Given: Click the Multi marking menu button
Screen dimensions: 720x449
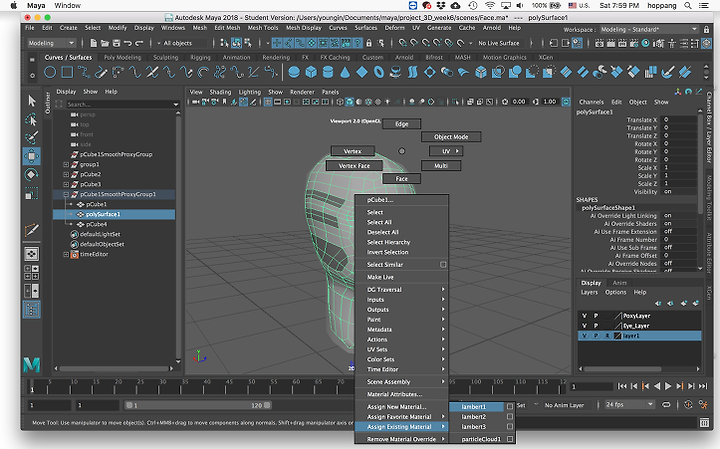Looking at the screenshot, I should (441, 166).
